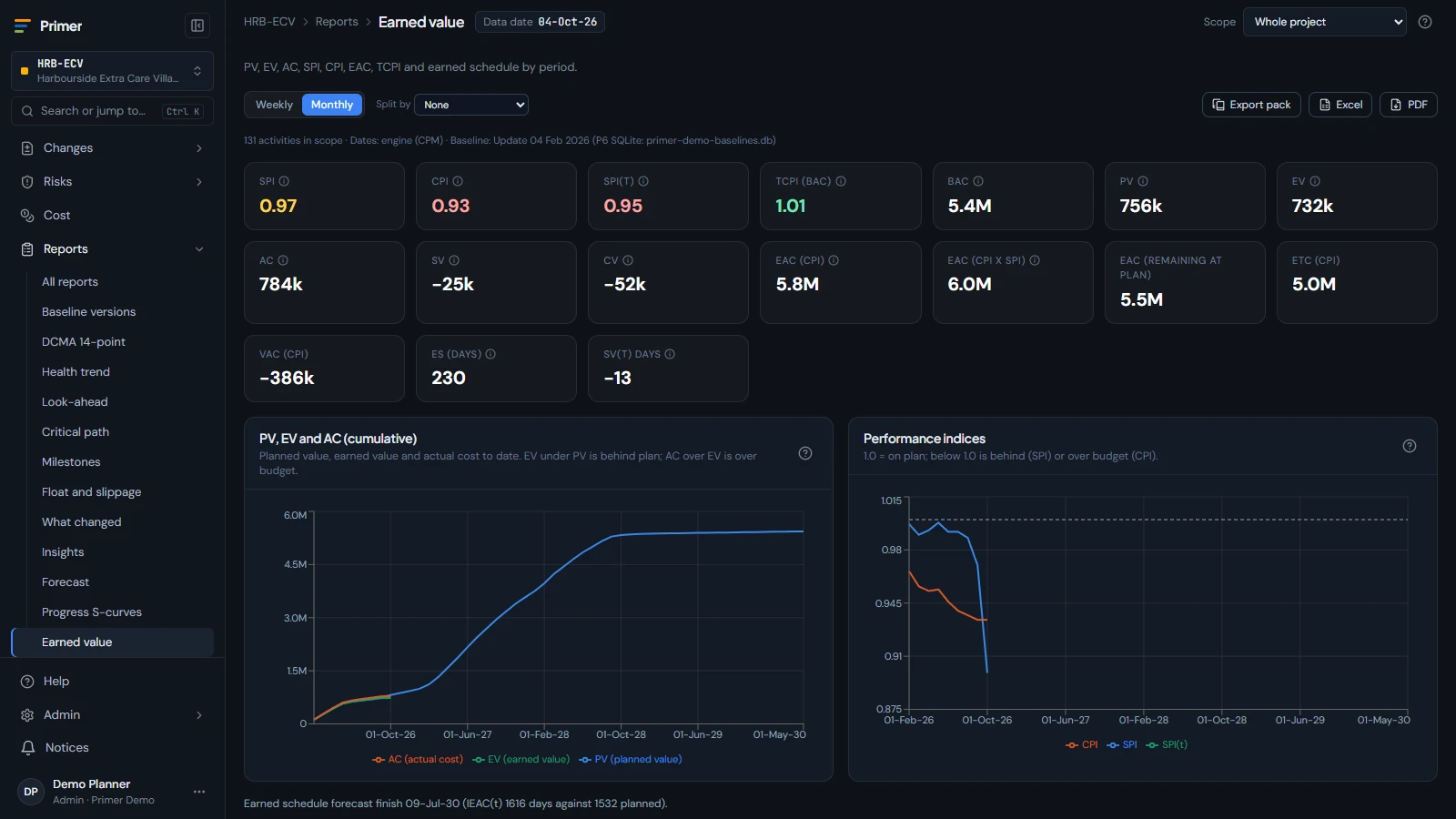The image size is (1456, 819).
Task: Focus the Search or jump to field
Action: tap(112, 111)
